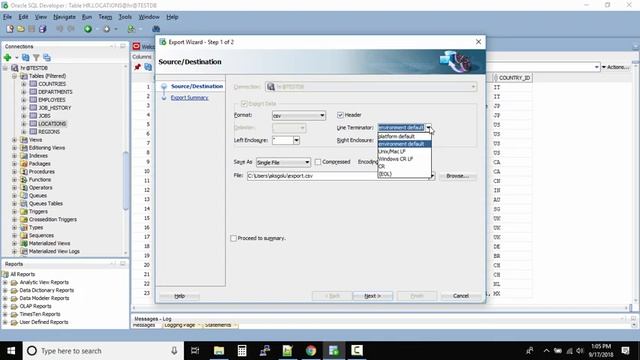
Task: Click the Task View taskbar icon
Action: pos(195,350)
